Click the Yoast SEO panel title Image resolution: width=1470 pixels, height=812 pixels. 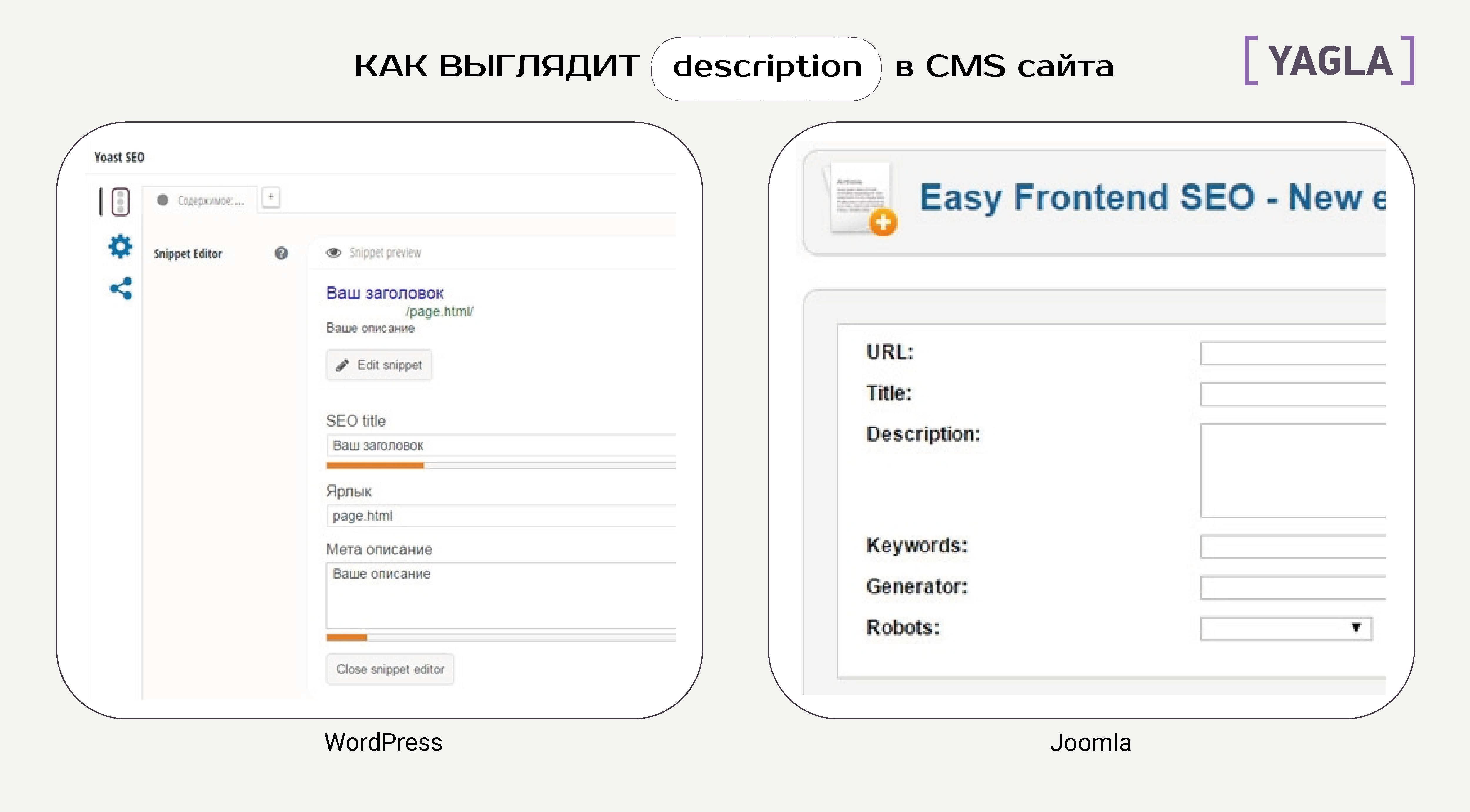click(x=119, y=158)
